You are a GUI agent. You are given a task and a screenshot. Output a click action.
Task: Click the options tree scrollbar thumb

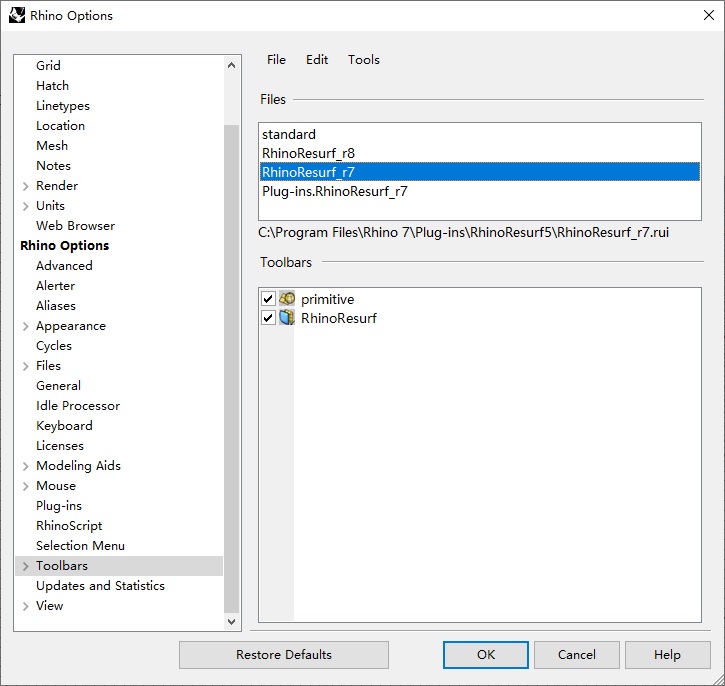pyautogui.click(x=232, y=368)
